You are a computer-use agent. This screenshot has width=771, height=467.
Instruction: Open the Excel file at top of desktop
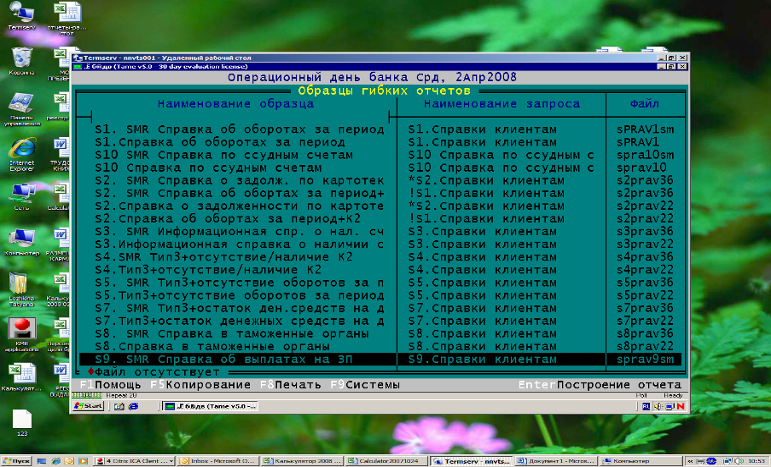(67, 16)
